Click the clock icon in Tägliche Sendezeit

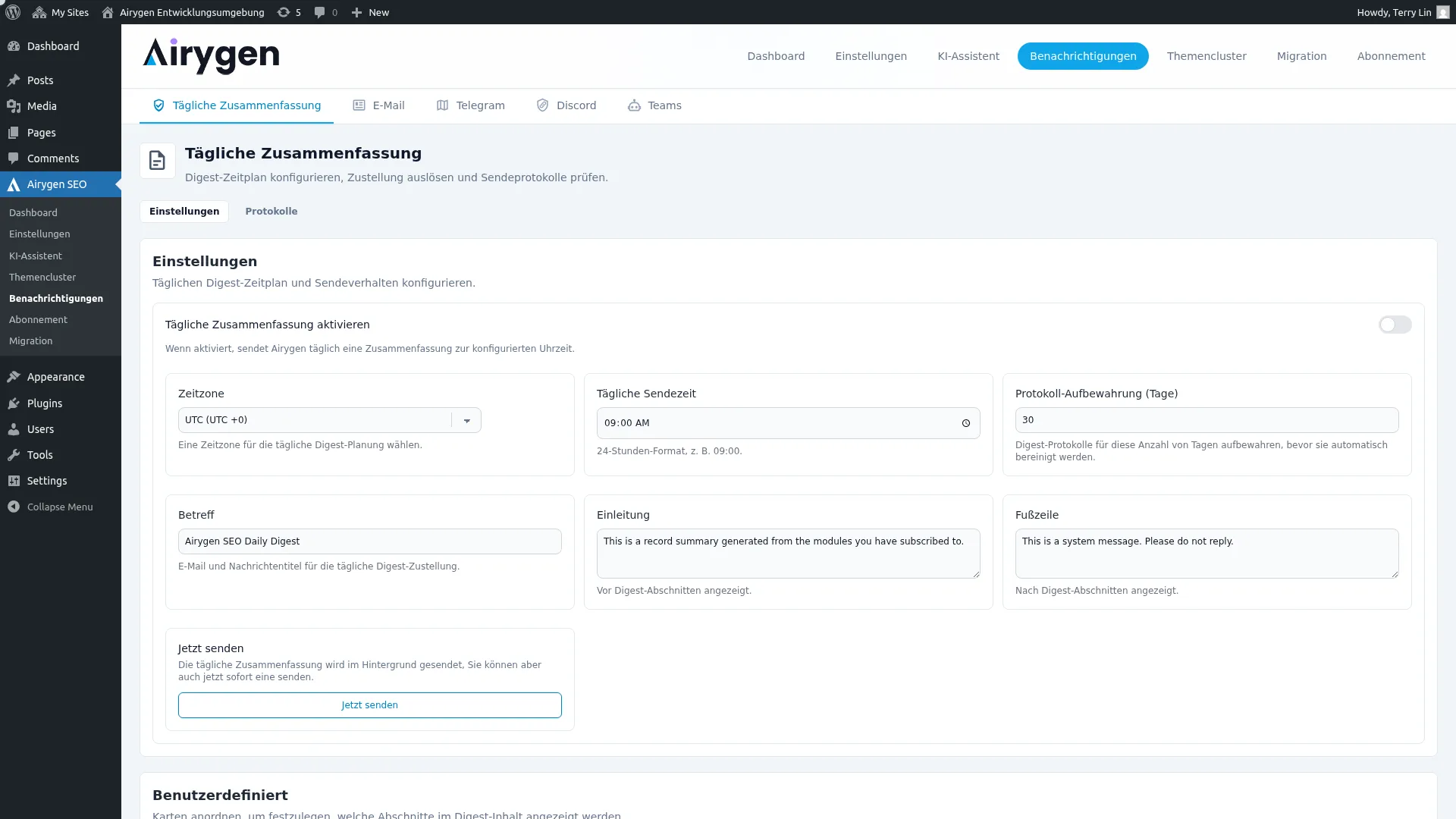tap(965, 423)
